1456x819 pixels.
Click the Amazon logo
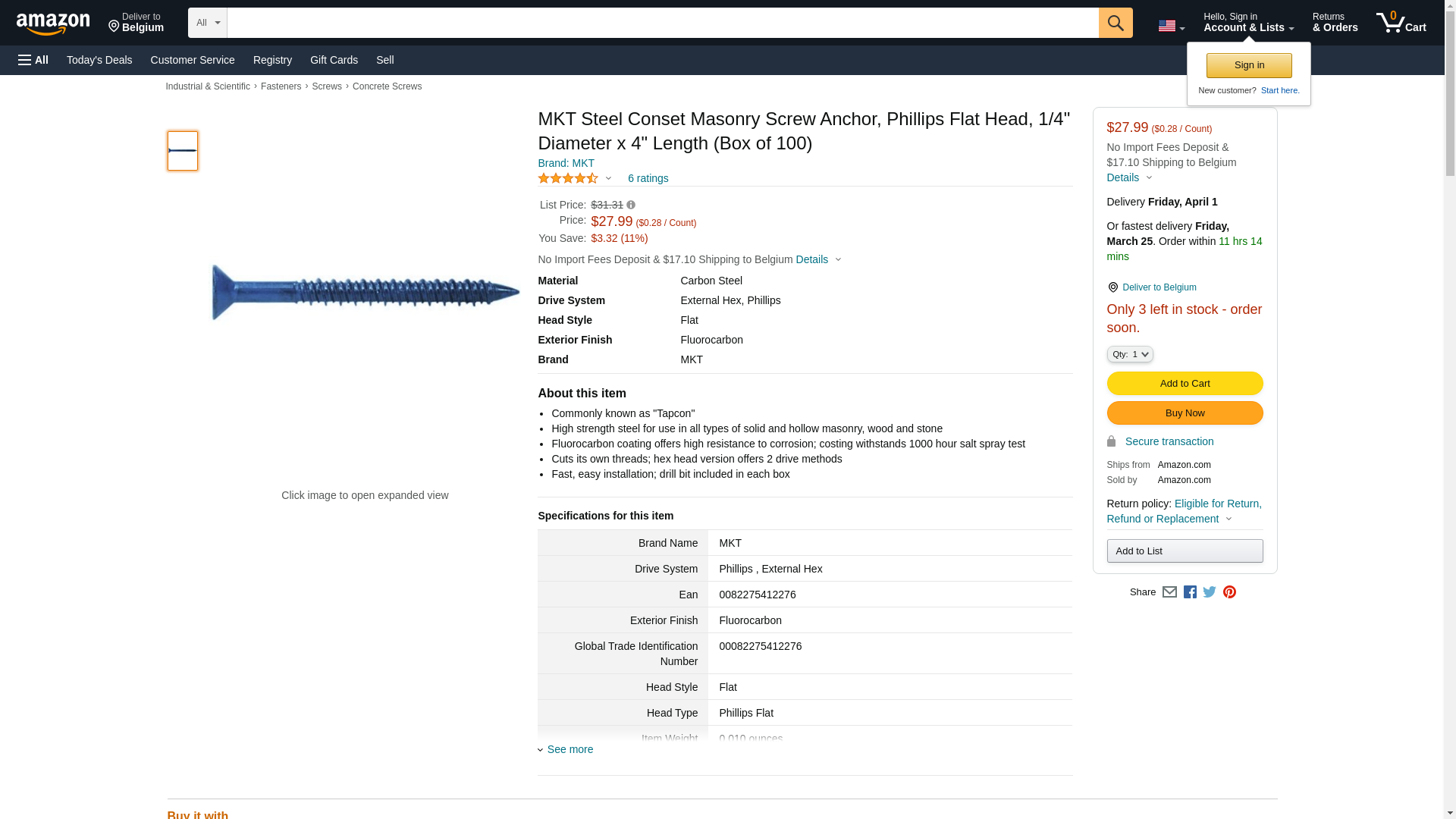53,24
